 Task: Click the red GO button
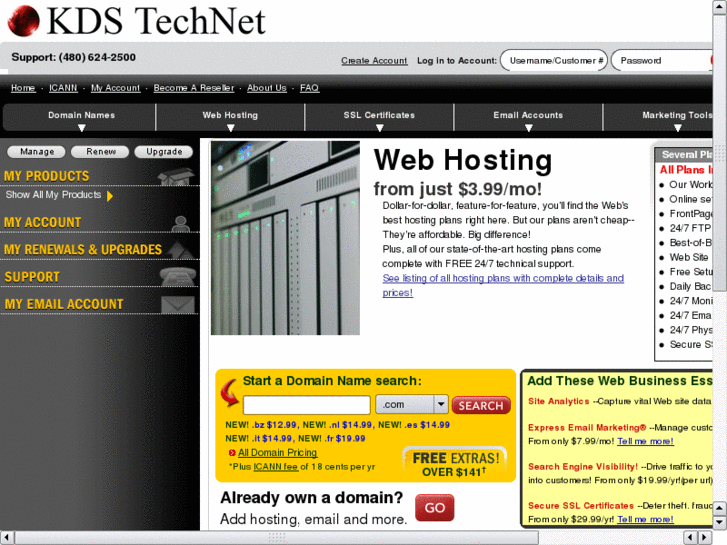pyautogui.click(x=434, y=508)
